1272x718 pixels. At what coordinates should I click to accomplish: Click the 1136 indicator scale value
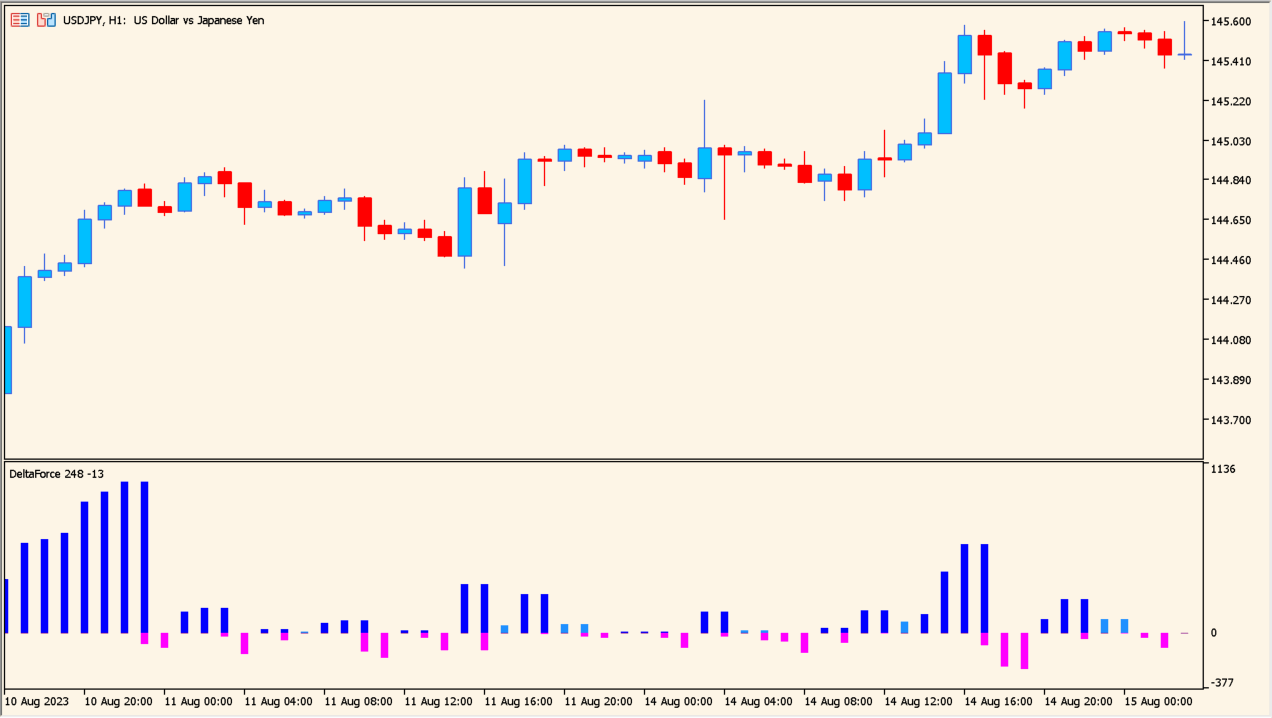pos(1223,469)
